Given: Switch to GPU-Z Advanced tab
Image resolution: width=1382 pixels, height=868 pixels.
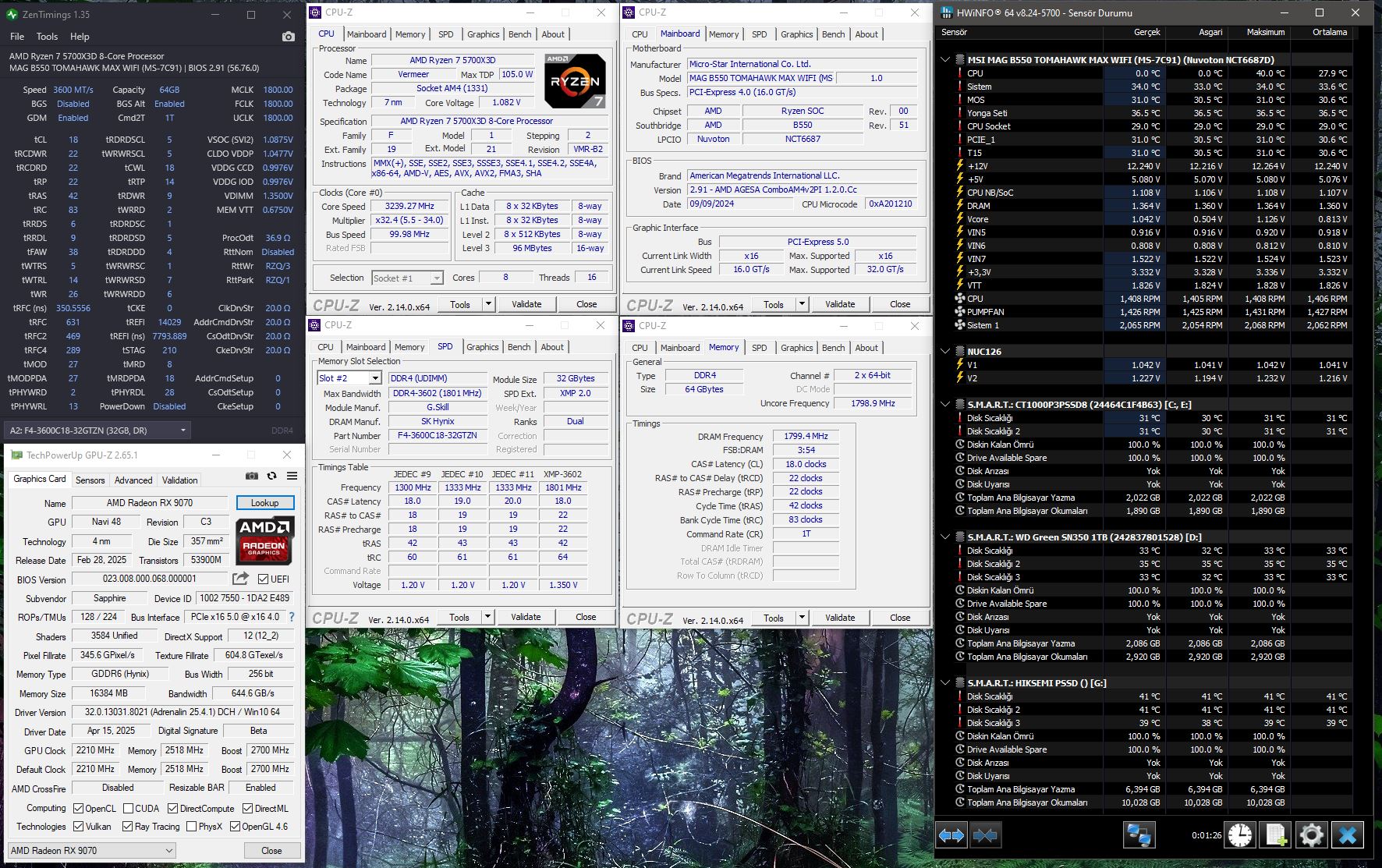Looking at the screenshot, I should coord(133,480).
